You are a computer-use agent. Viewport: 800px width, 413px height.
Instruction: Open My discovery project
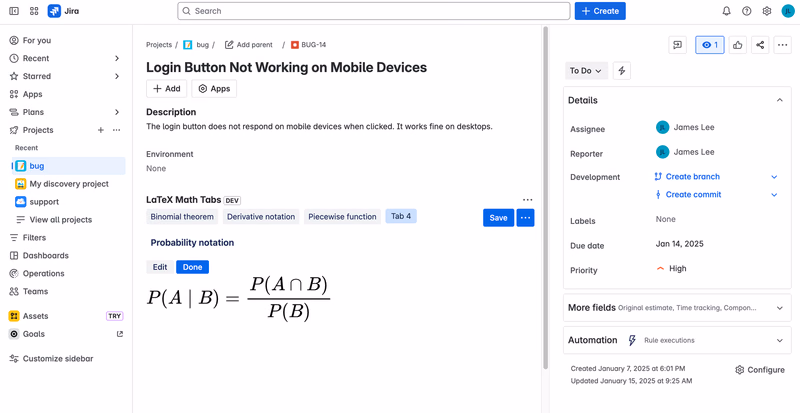pos(68,184)
